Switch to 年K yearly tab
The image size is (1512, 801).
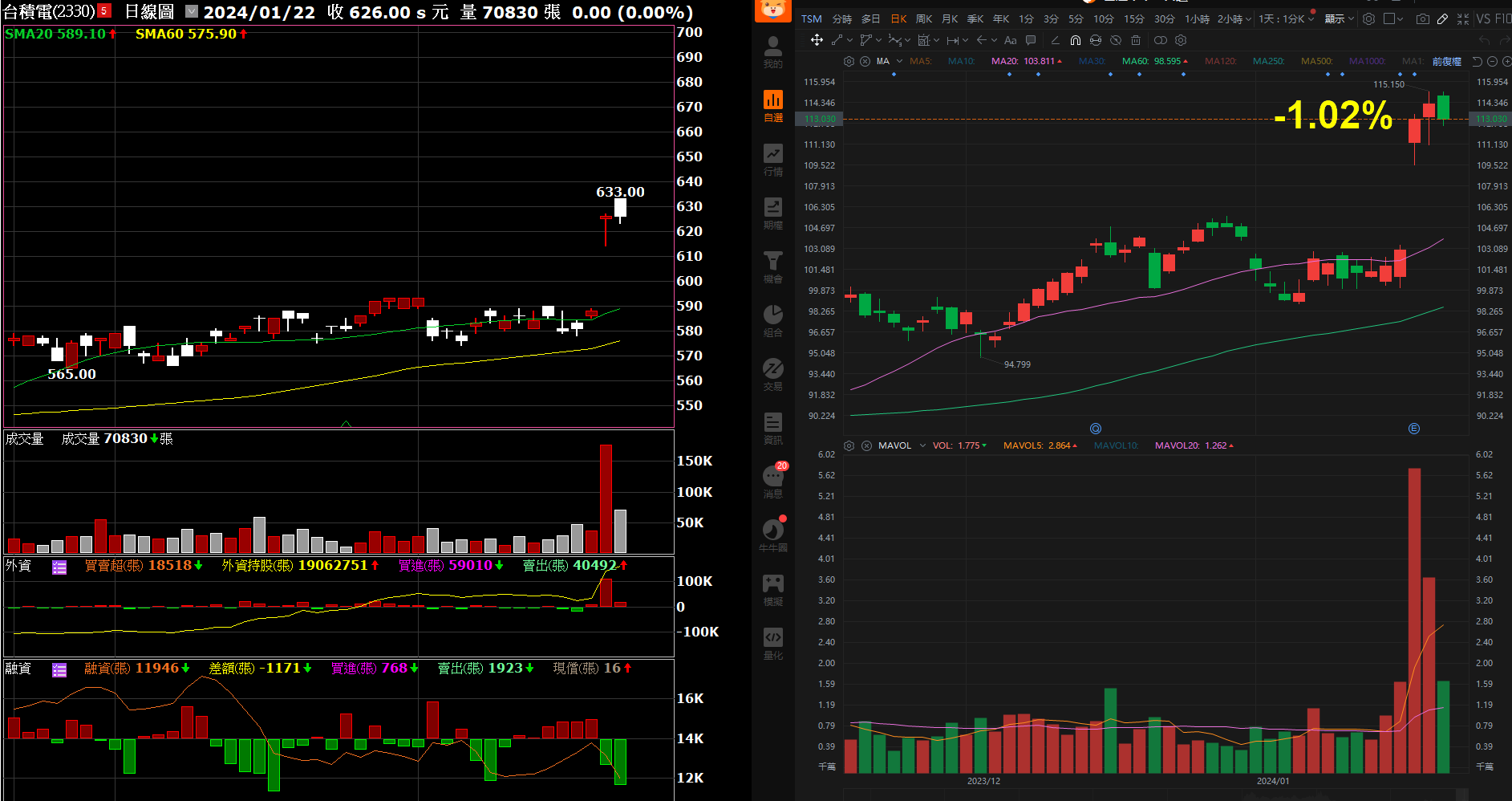1001,18
